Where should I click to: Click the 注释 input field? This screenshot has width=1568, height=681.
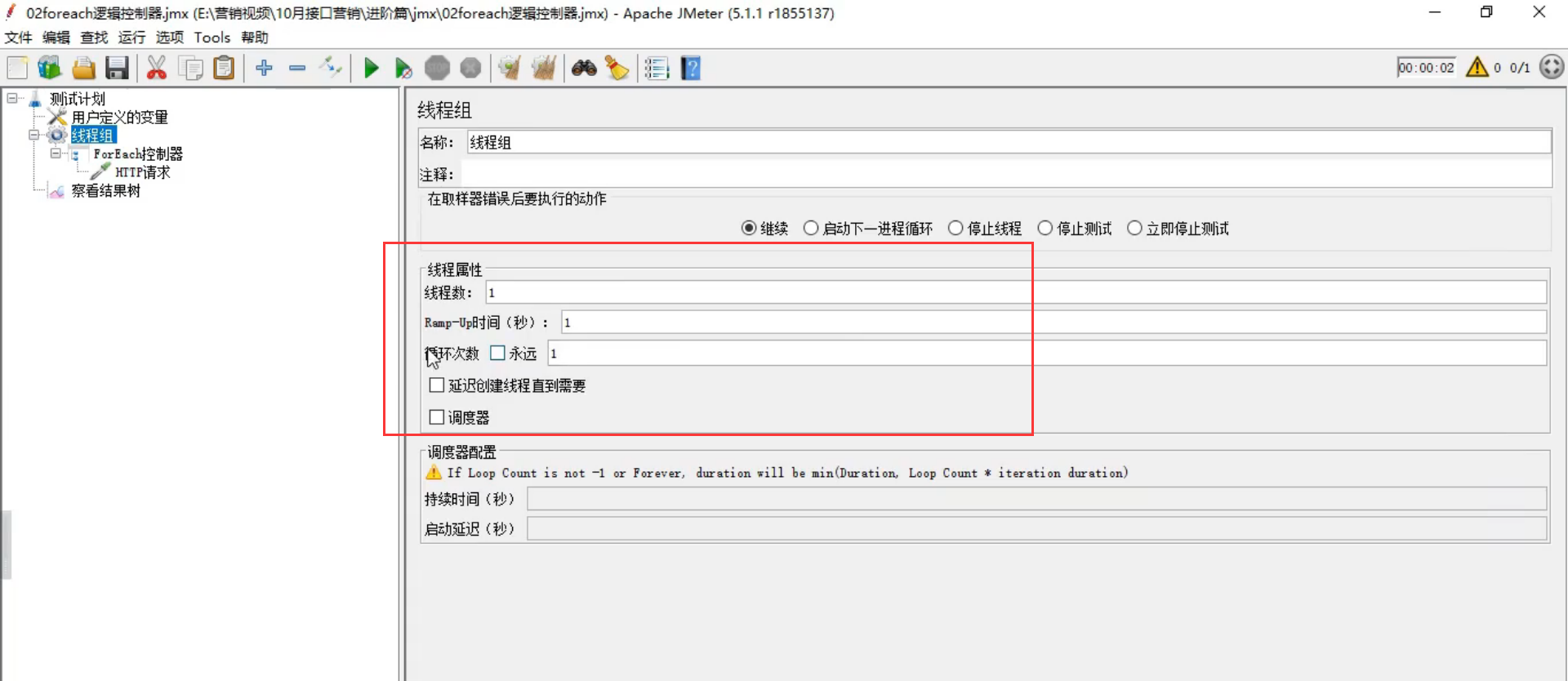click(x=1006, y=174)
